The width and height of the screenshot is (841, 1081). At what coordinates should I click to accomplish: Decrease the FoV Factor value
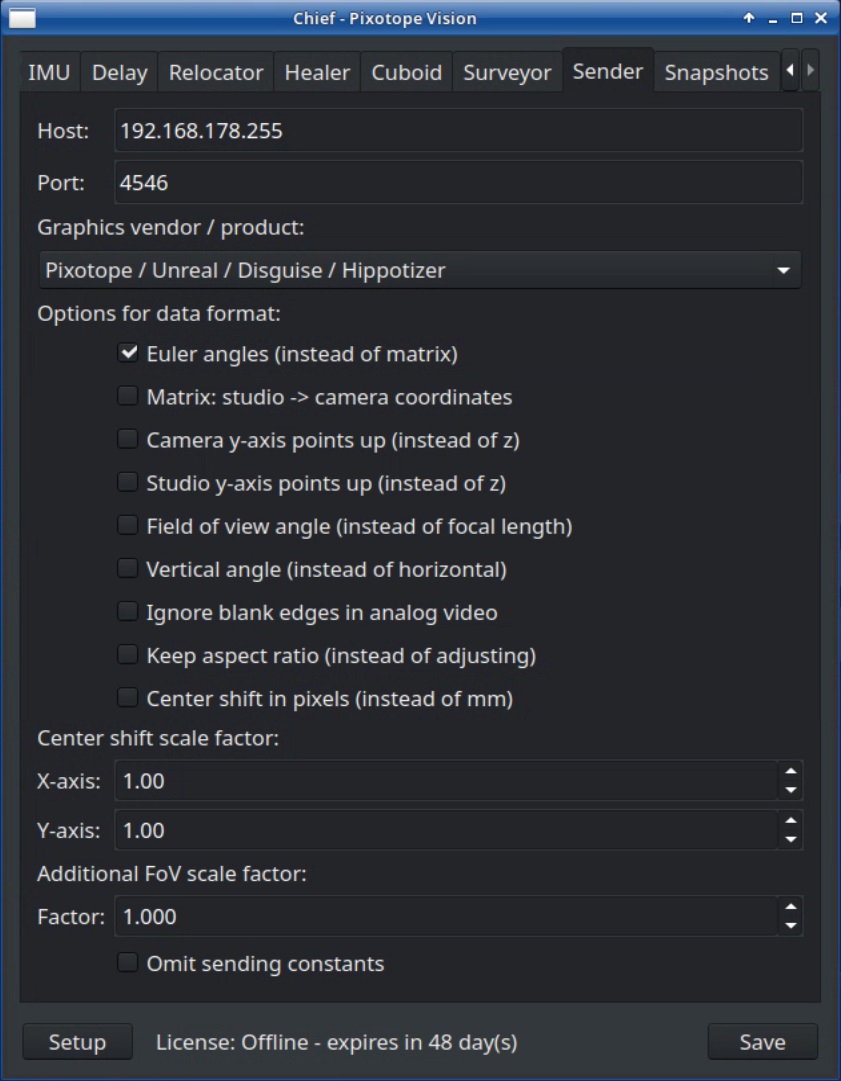coord(791,926)
